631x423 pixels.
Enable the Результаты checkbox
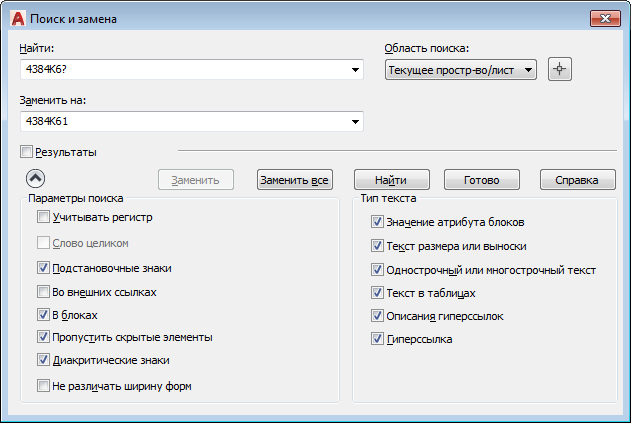pos(27,152)
